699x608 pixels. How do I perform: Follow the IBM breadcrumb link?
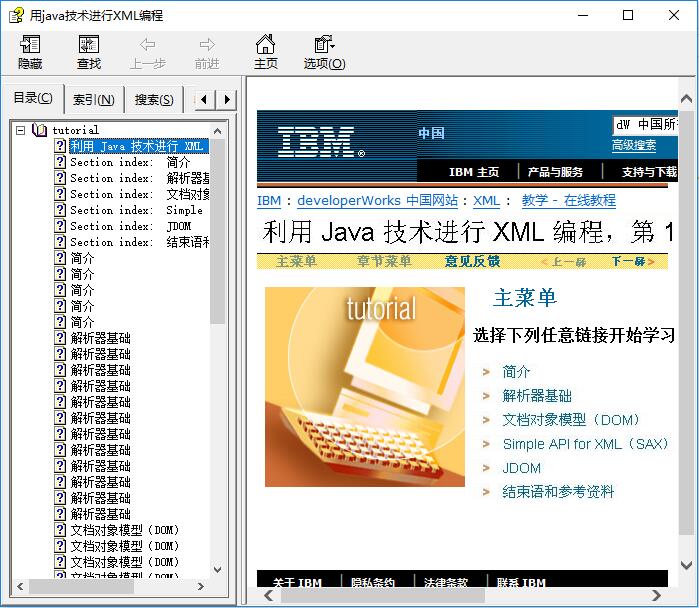(x=269, y=201)
